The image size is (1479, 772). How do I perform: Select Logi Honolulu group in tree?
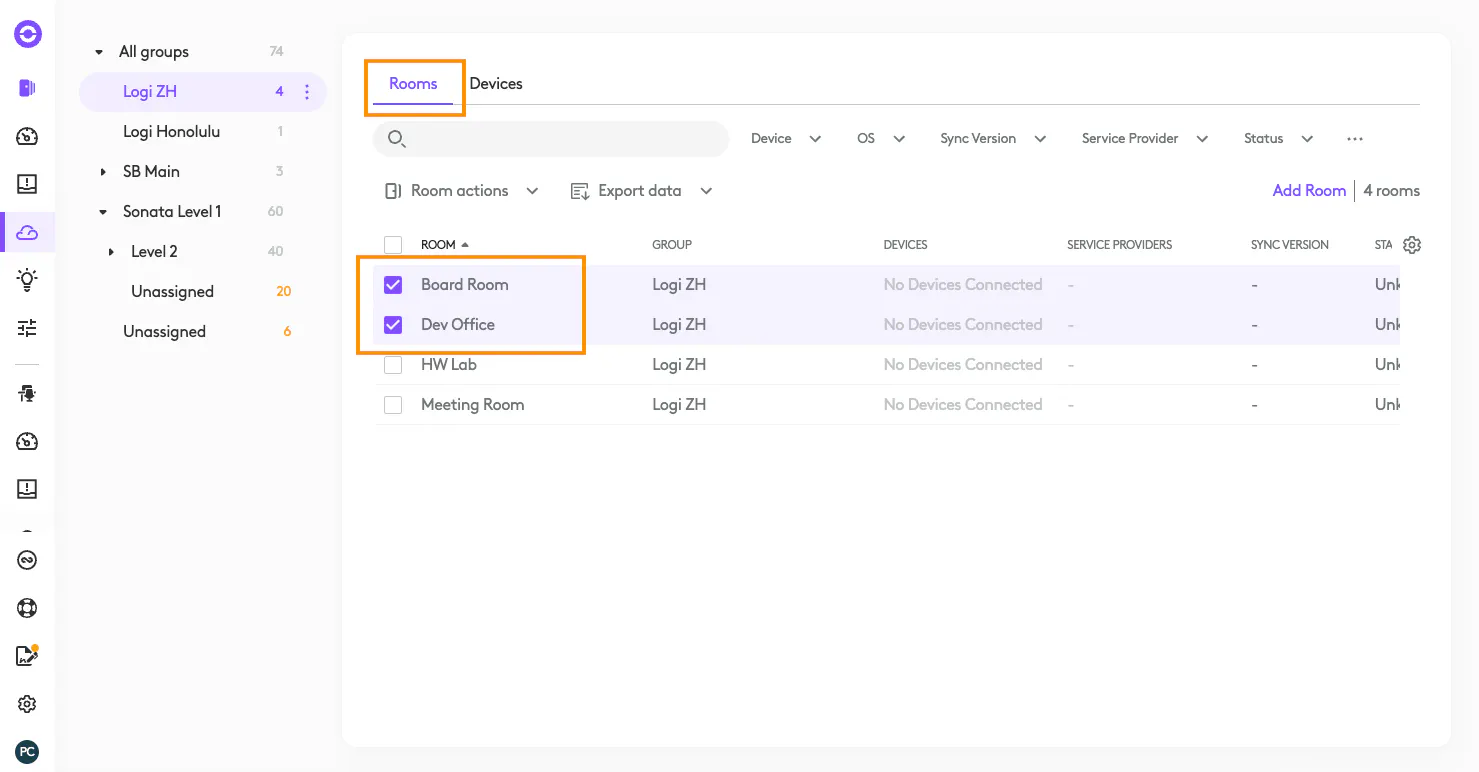coord(171,132)
